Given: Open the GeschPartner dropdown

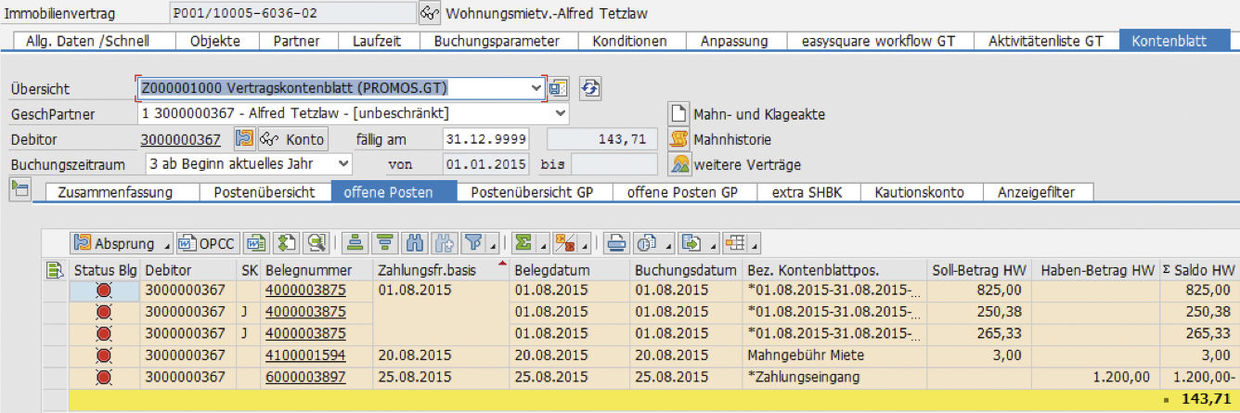Looking at the screenshot, I should point(559,113).
